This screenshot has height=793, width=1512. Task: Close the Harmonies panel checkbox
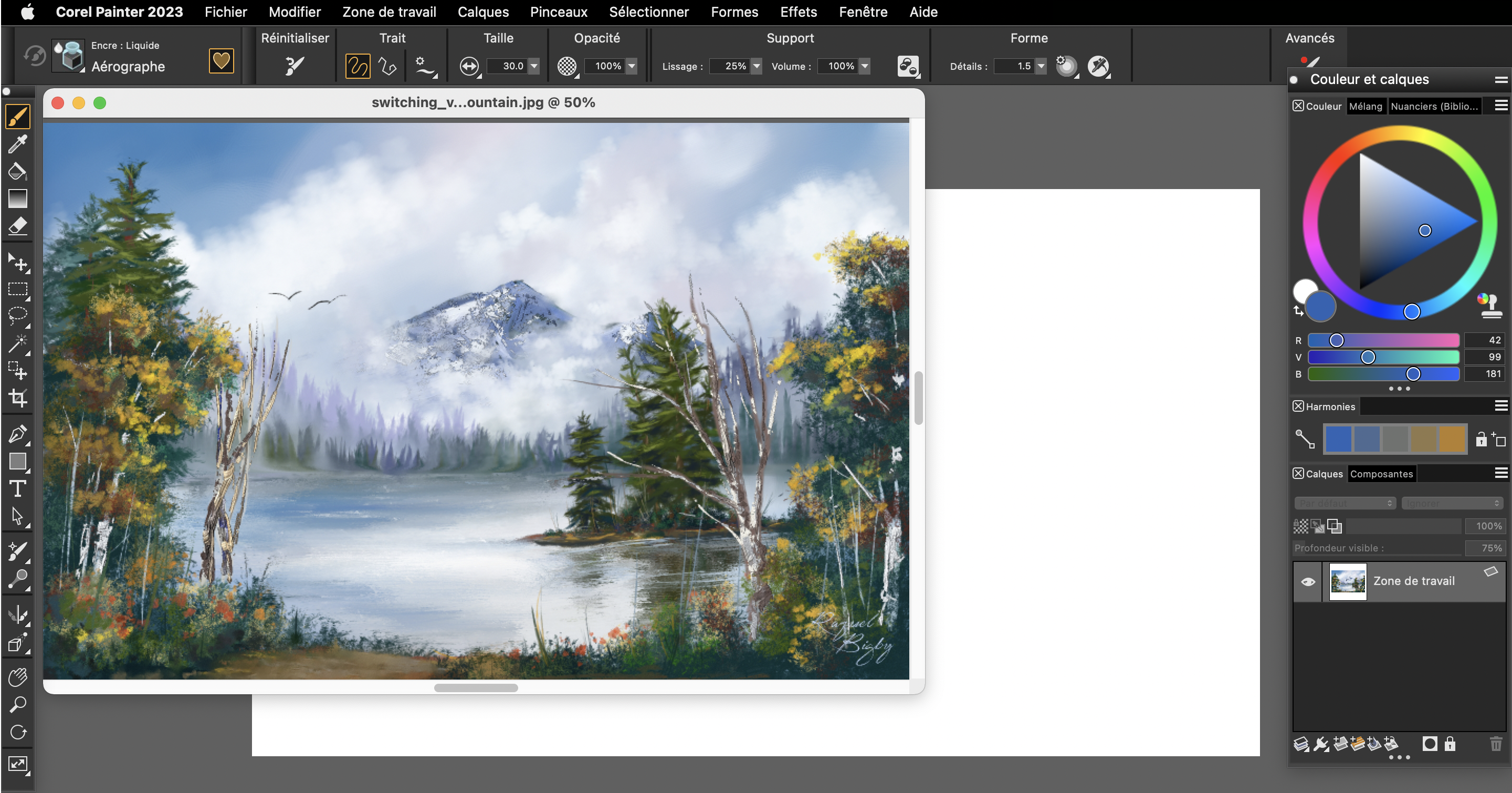[x=1298, y=406]
